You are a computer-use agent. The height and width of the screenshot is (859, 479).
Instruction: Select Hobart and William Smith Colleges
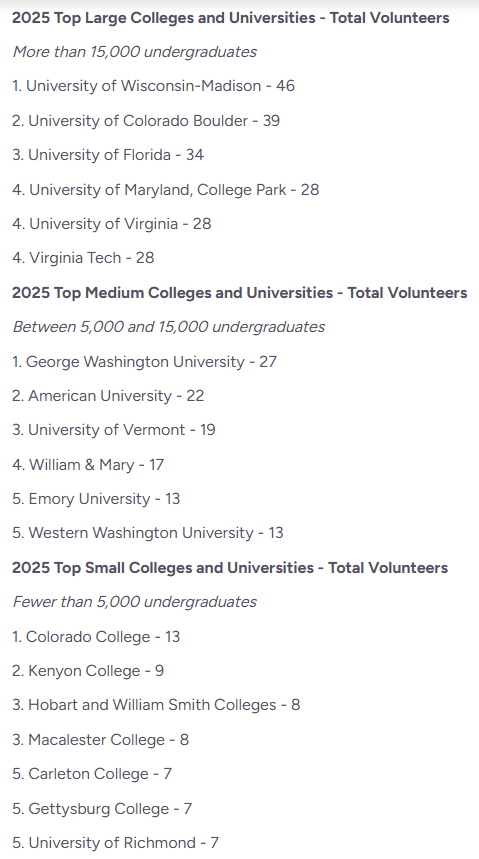point(156,705)
